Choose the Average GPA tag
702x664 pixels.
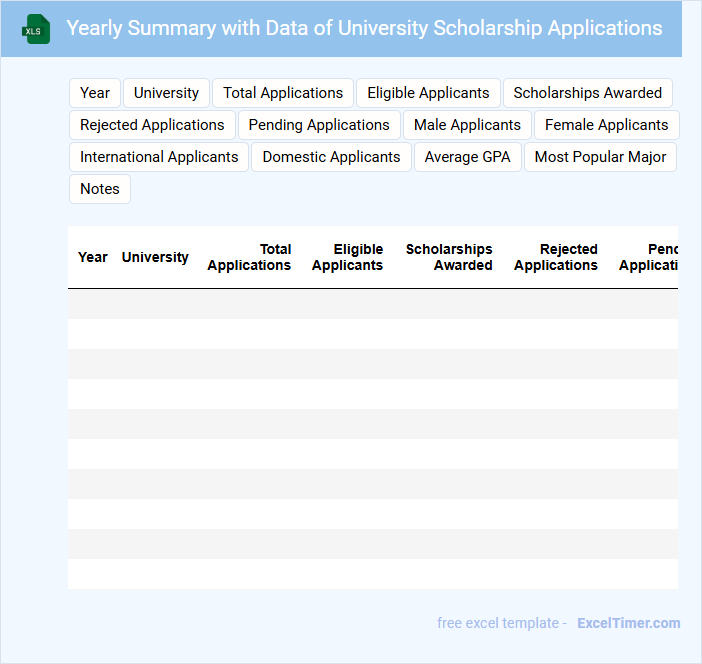467,157
